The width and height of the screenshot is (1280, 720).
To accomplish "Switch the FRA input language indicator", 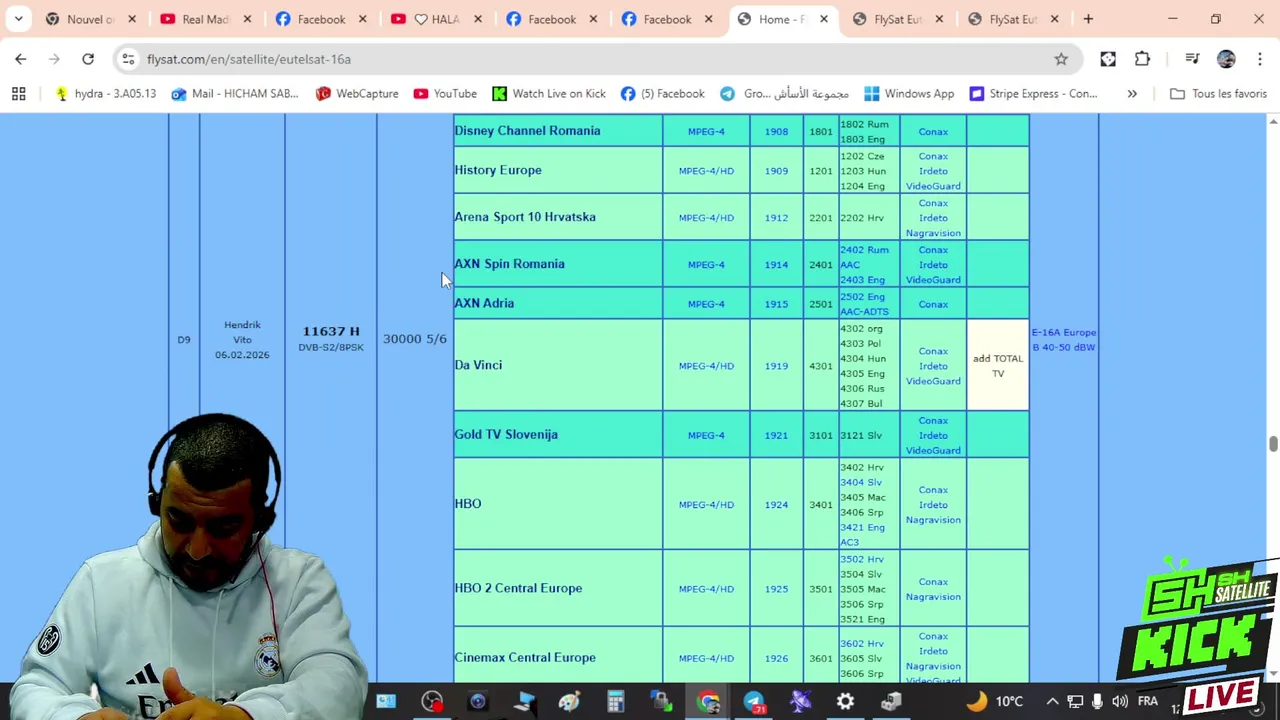I will coord(1148,701).
